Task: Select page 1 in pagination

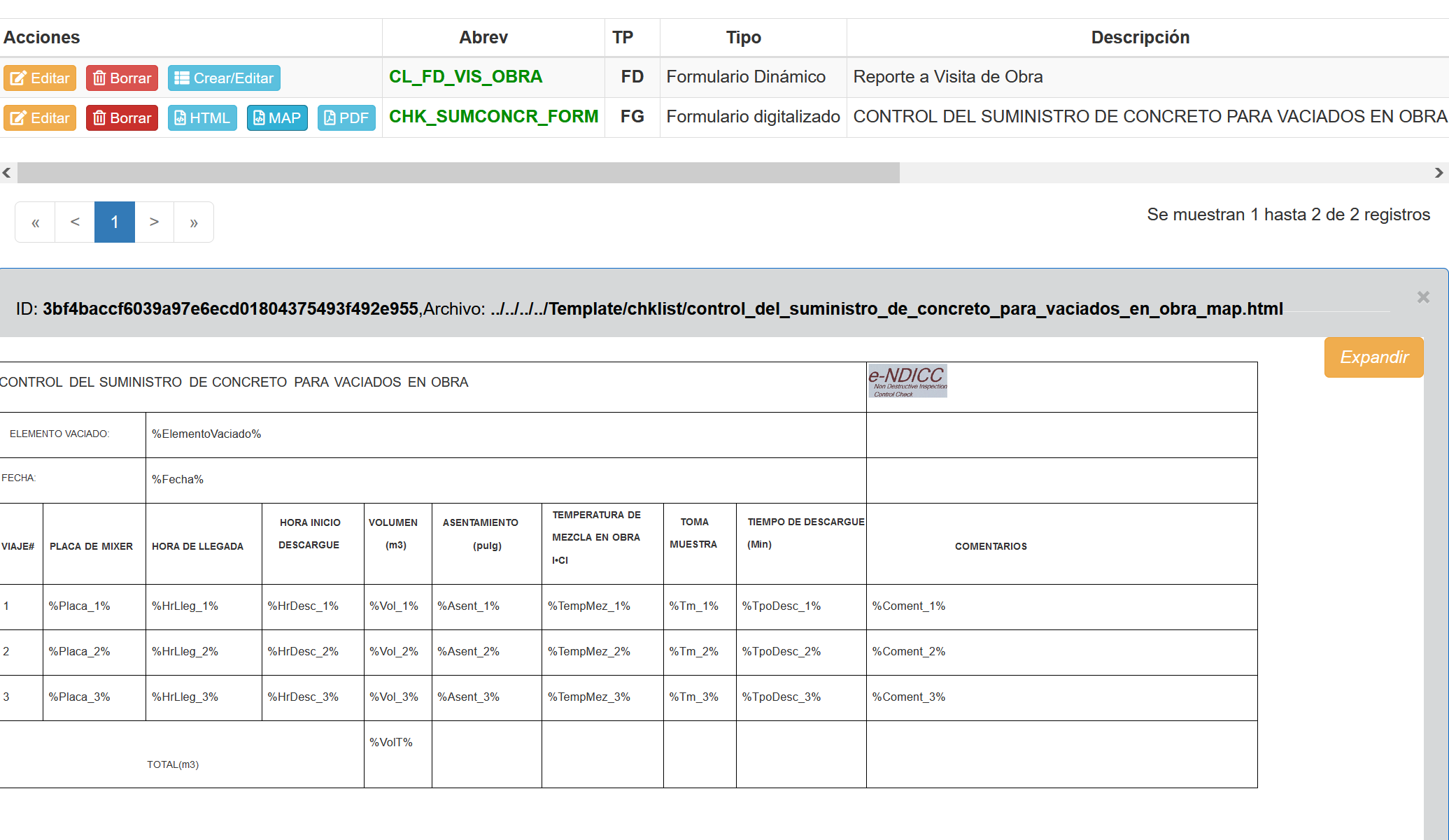Action: coord(115,222)
